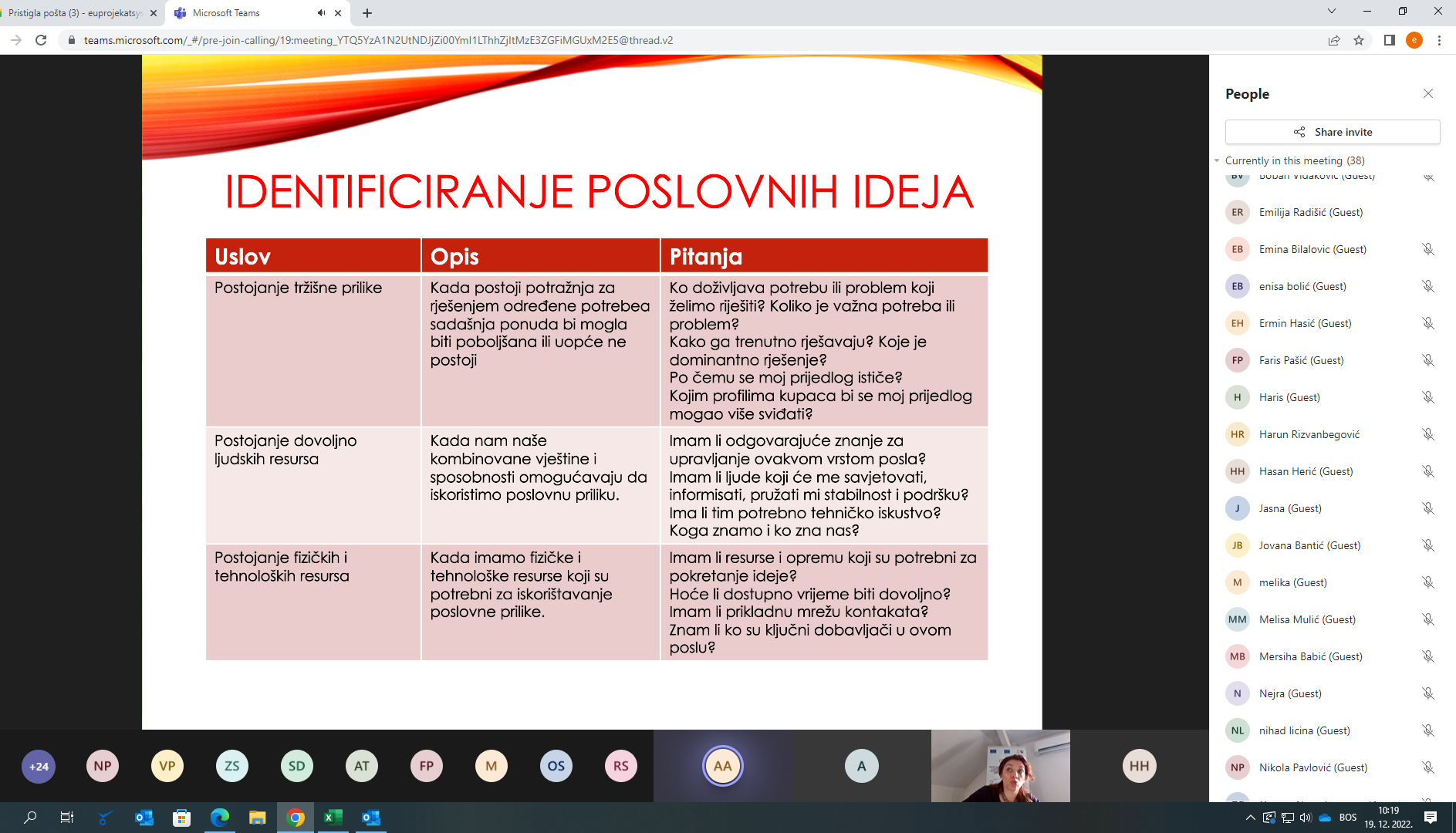Viewport: 1456px width, 833px height.
Task: Click the Share invite button
Action: pos(1333,132)
